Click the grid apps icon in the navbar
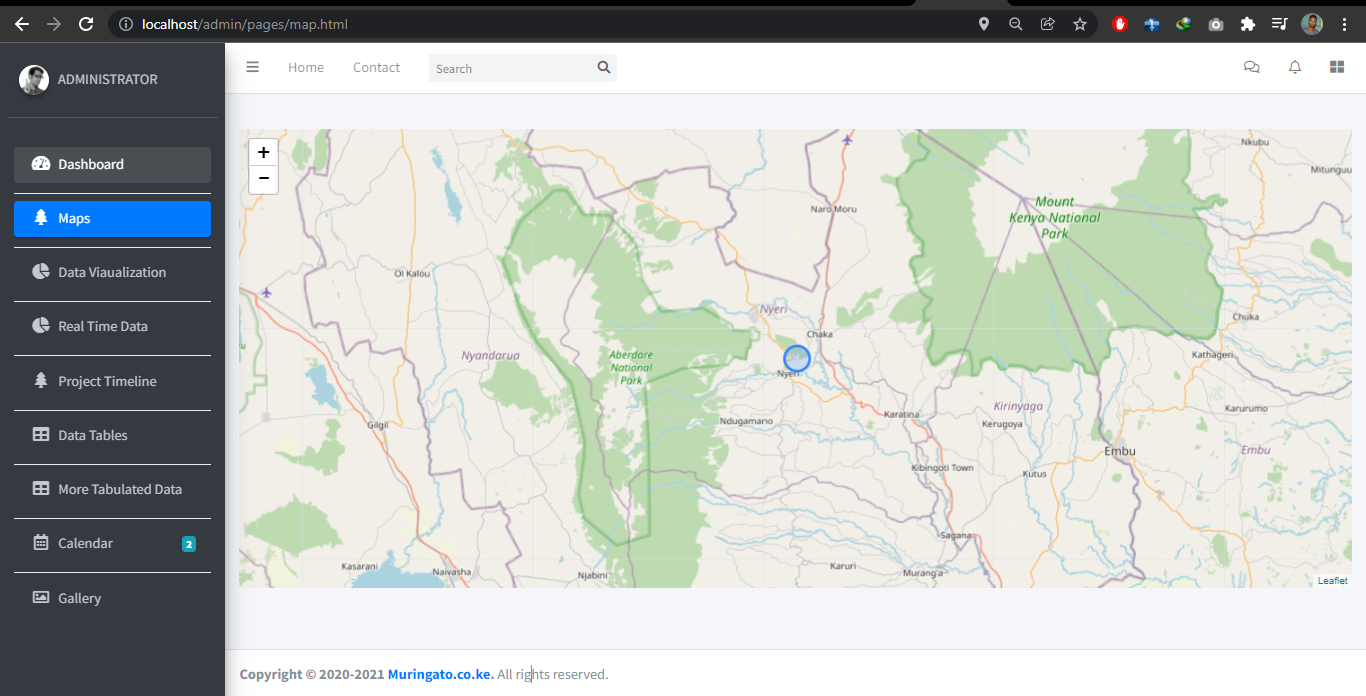 (1337, 67)
